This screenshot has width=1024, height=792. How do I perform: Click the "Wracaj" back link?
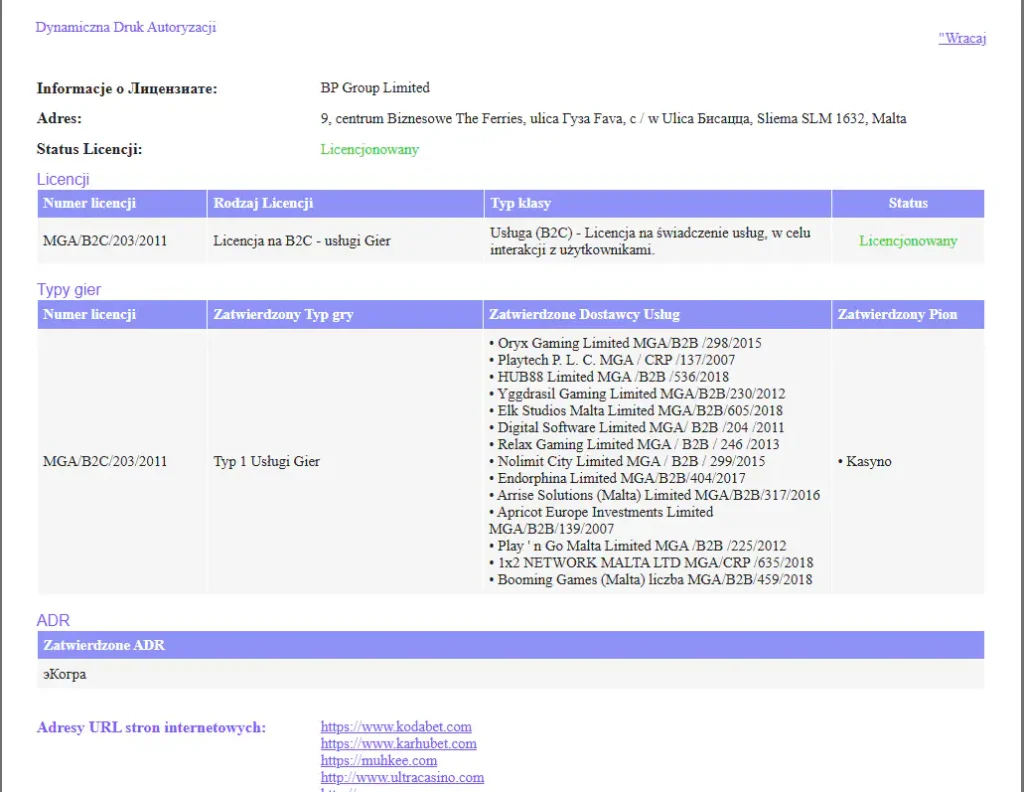(x=962, y=38)
